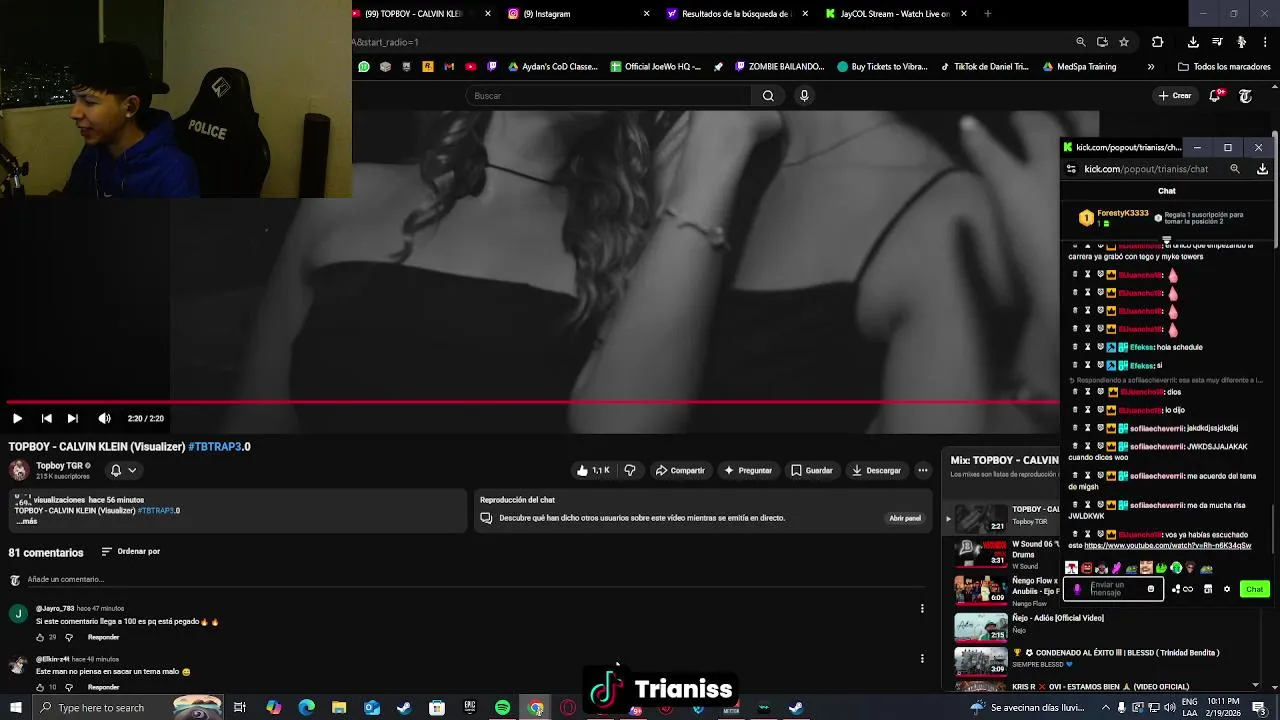
Task: Open options menu for @Elkin-z4t comment
Action: [922, 658]
